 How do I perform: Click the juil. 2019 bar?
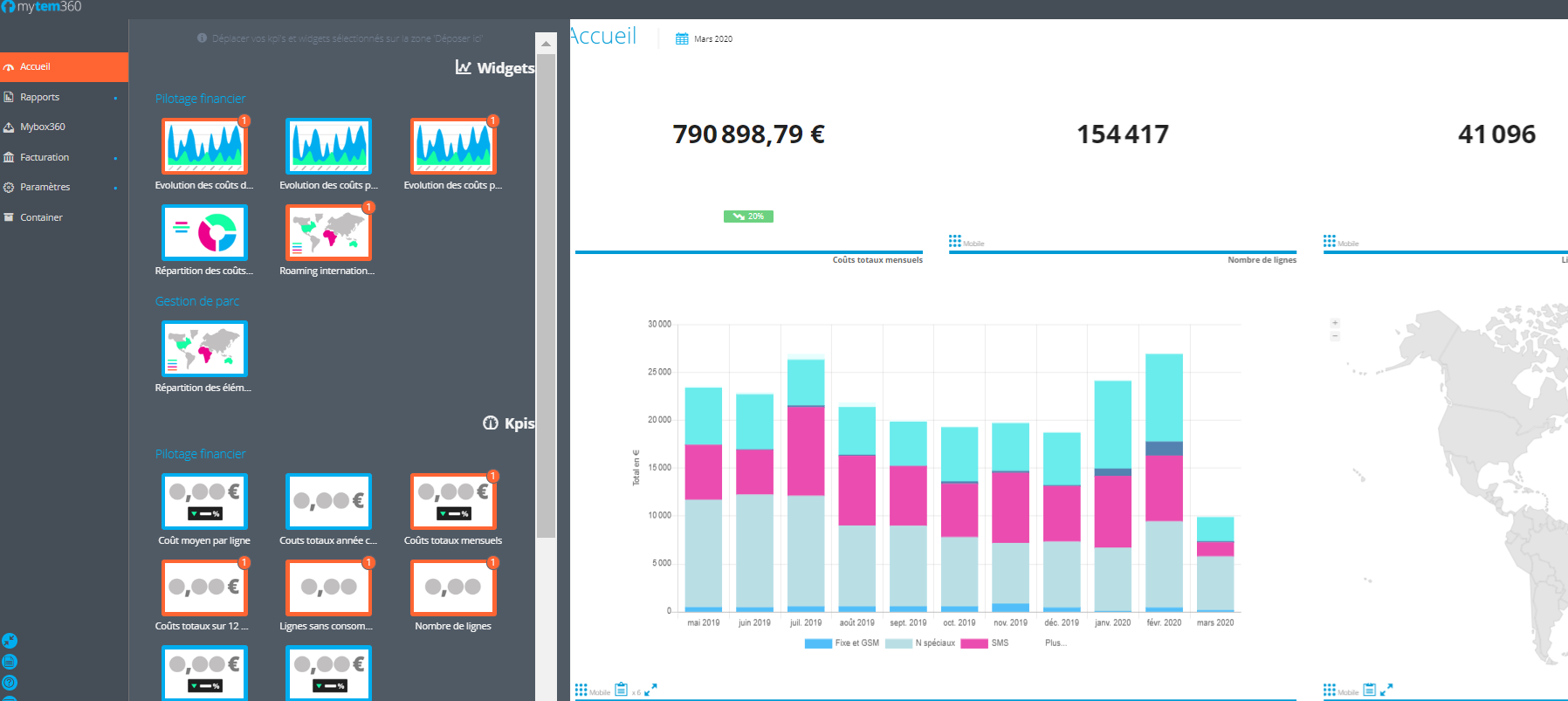pyautogui.click(x=806, y=485)
